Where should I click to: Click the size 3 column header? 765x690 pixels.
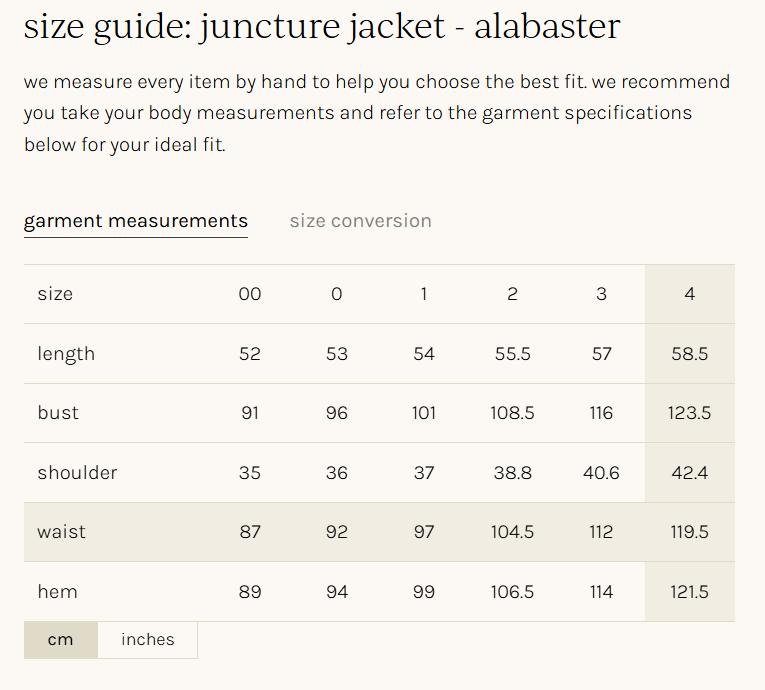[x=601, y=294]
